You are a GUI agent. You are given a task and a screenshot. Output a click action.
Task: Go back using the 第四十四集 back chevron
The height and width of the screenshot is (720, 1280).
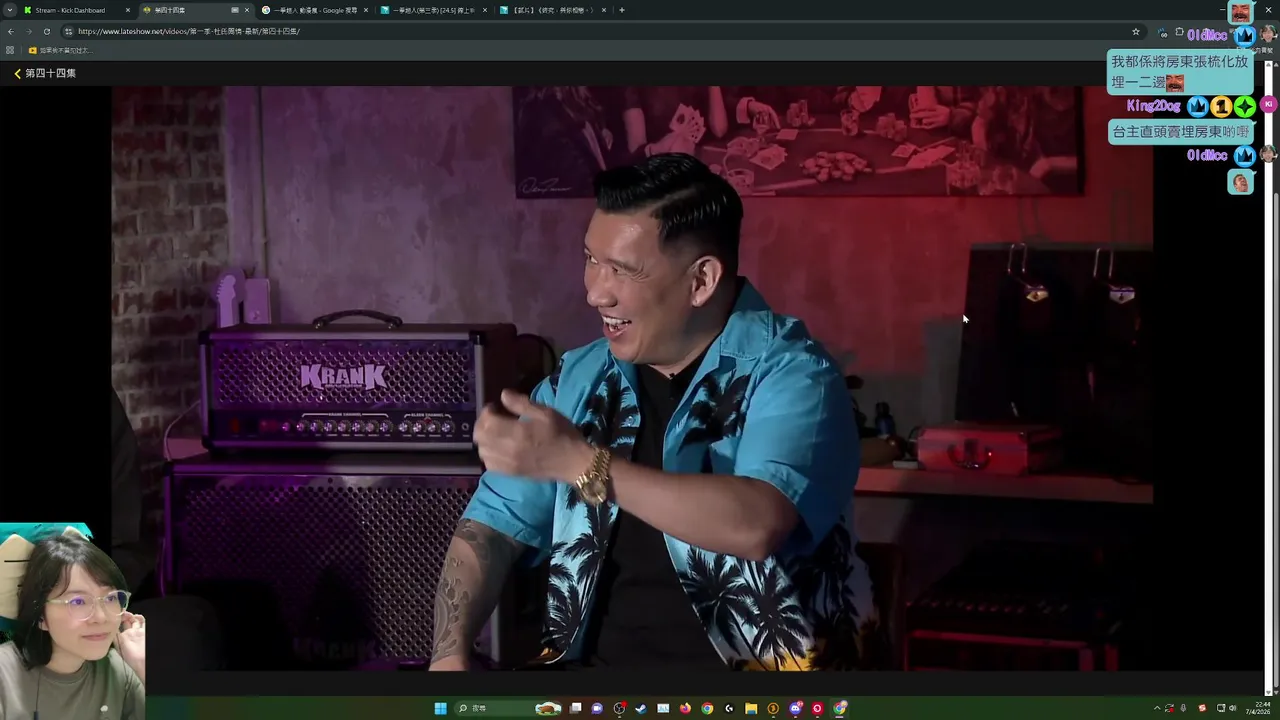17,73
